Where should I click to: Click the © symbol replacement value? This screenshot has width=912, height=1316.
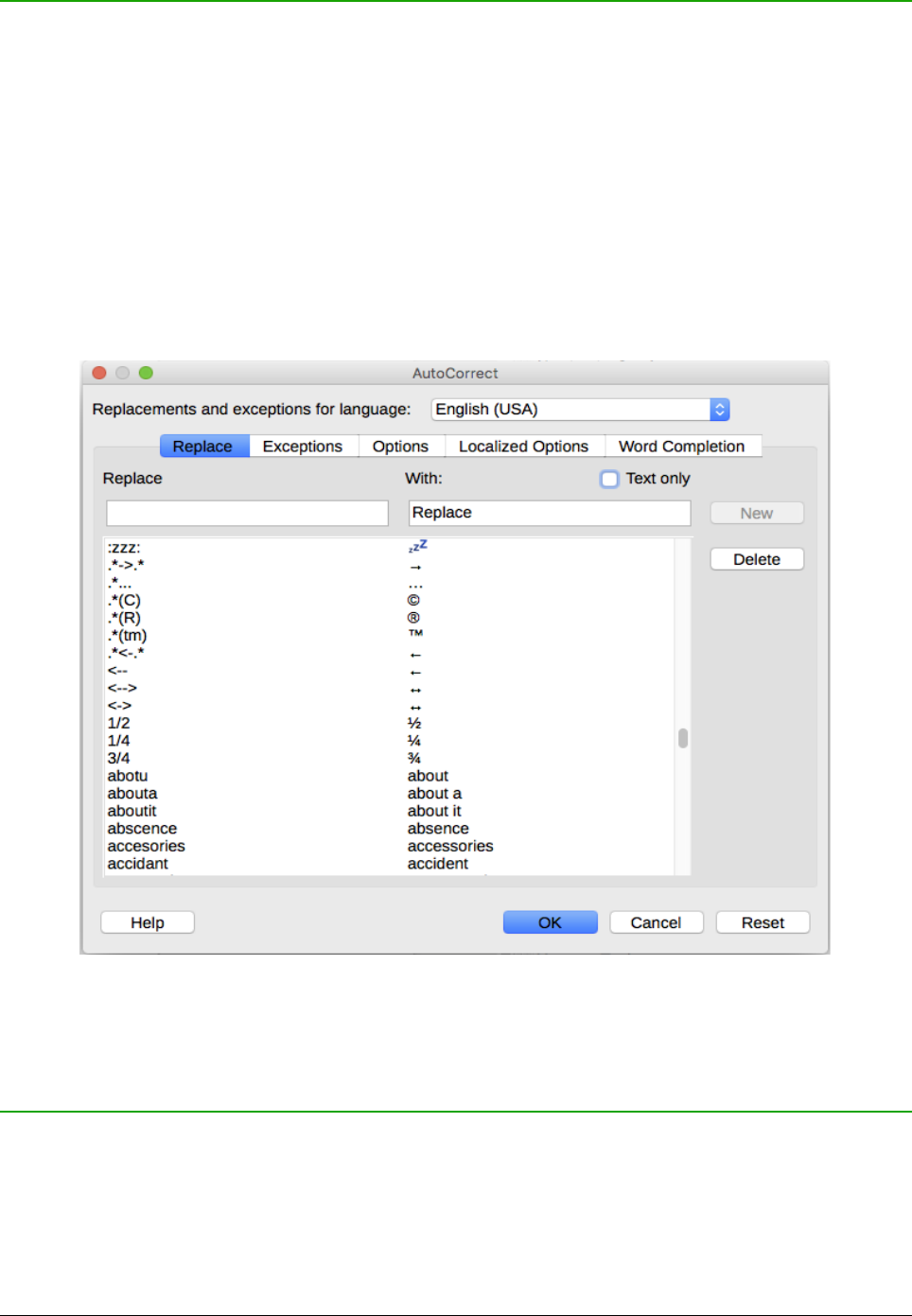[413, 601]
